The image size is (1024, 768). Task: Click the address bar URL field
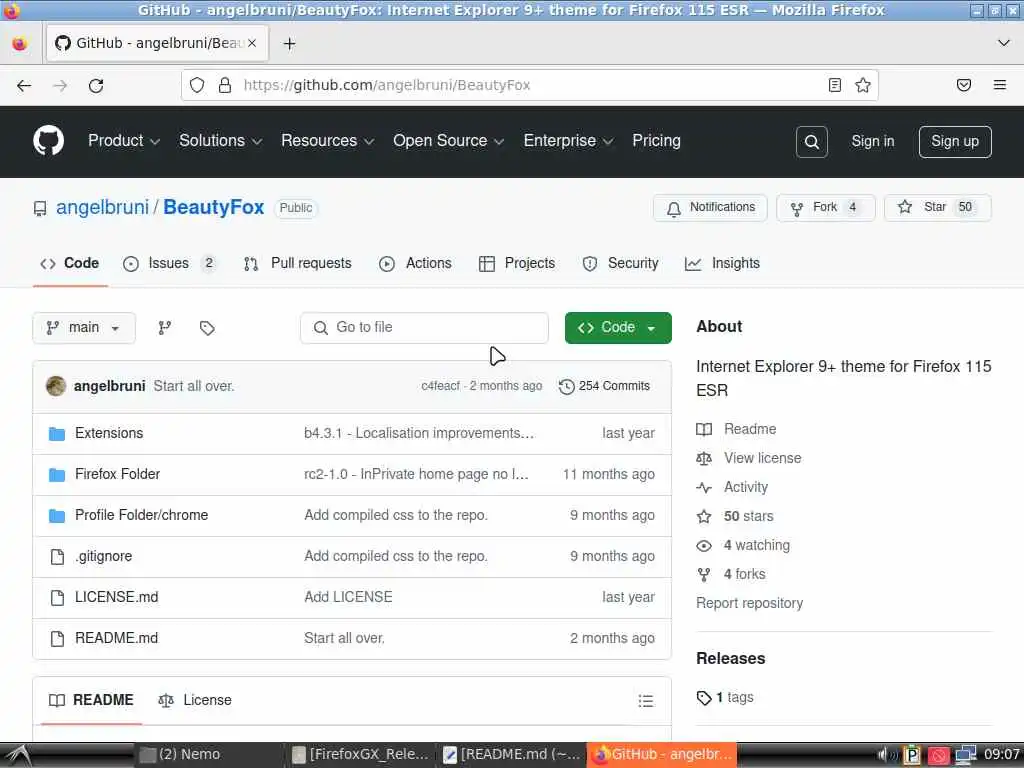529,85
